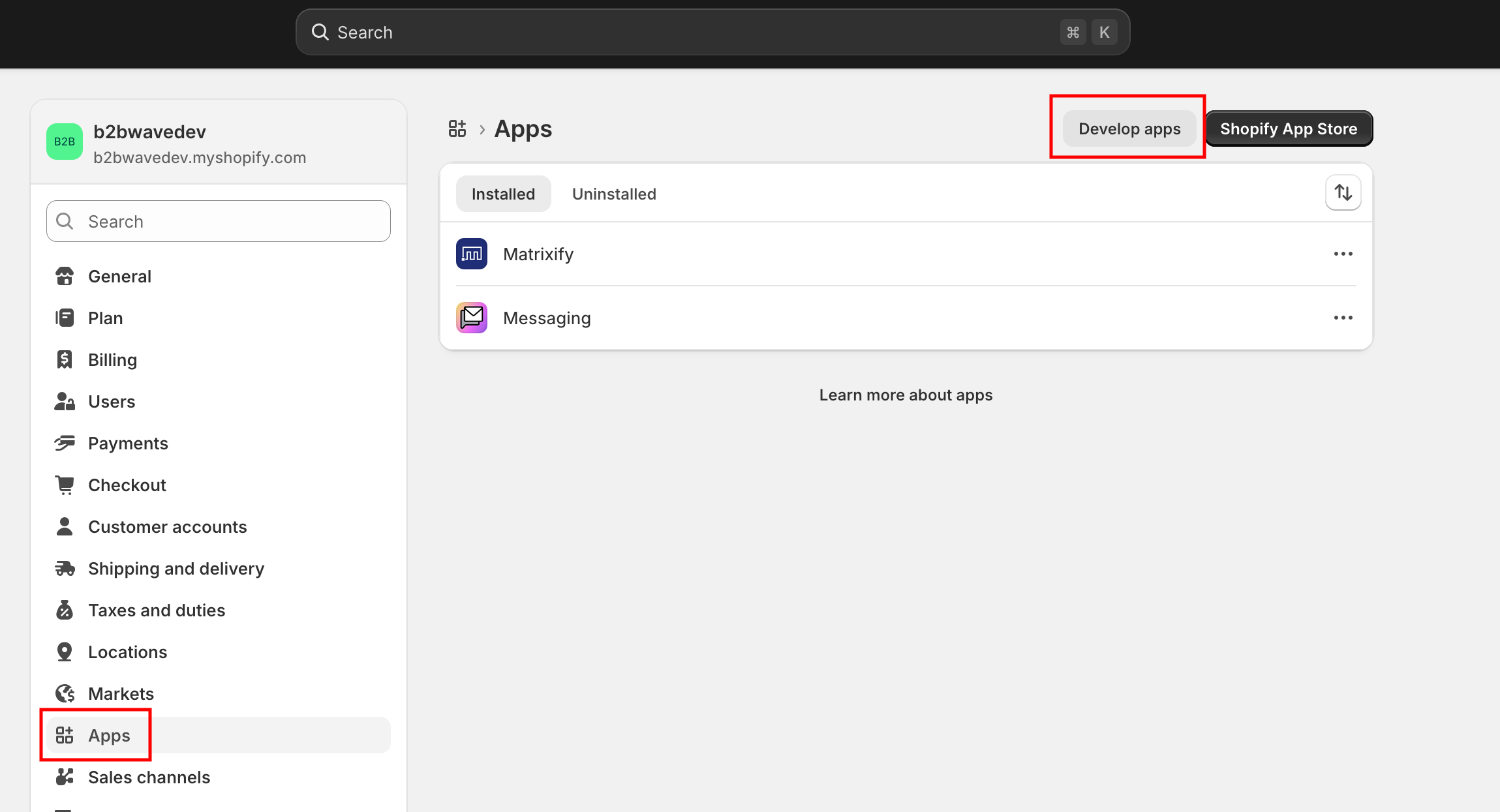Open the Shopify App Store
The width and height of the screenshot is (1500, 812).
point(1288,128)
